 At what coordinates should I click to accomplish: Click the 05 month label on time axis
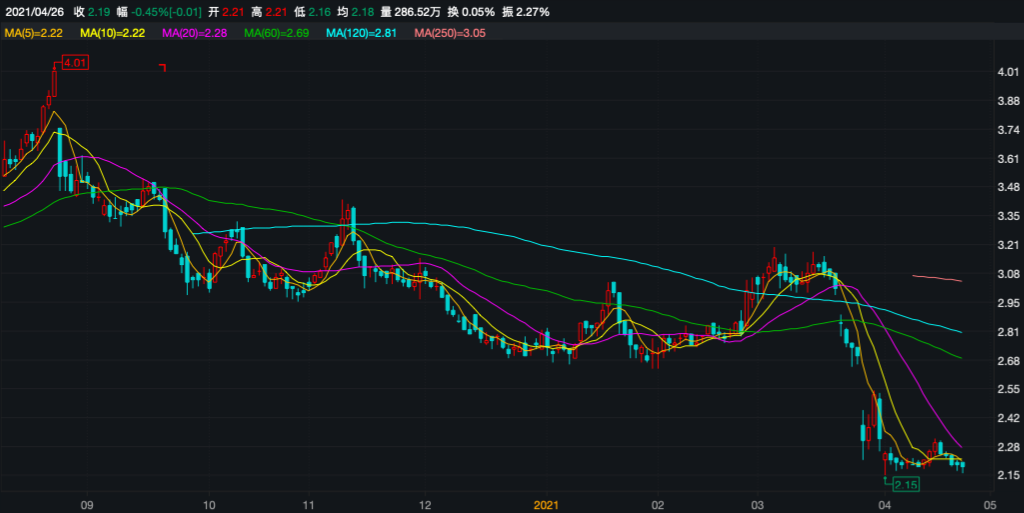(x=990, y=505)
